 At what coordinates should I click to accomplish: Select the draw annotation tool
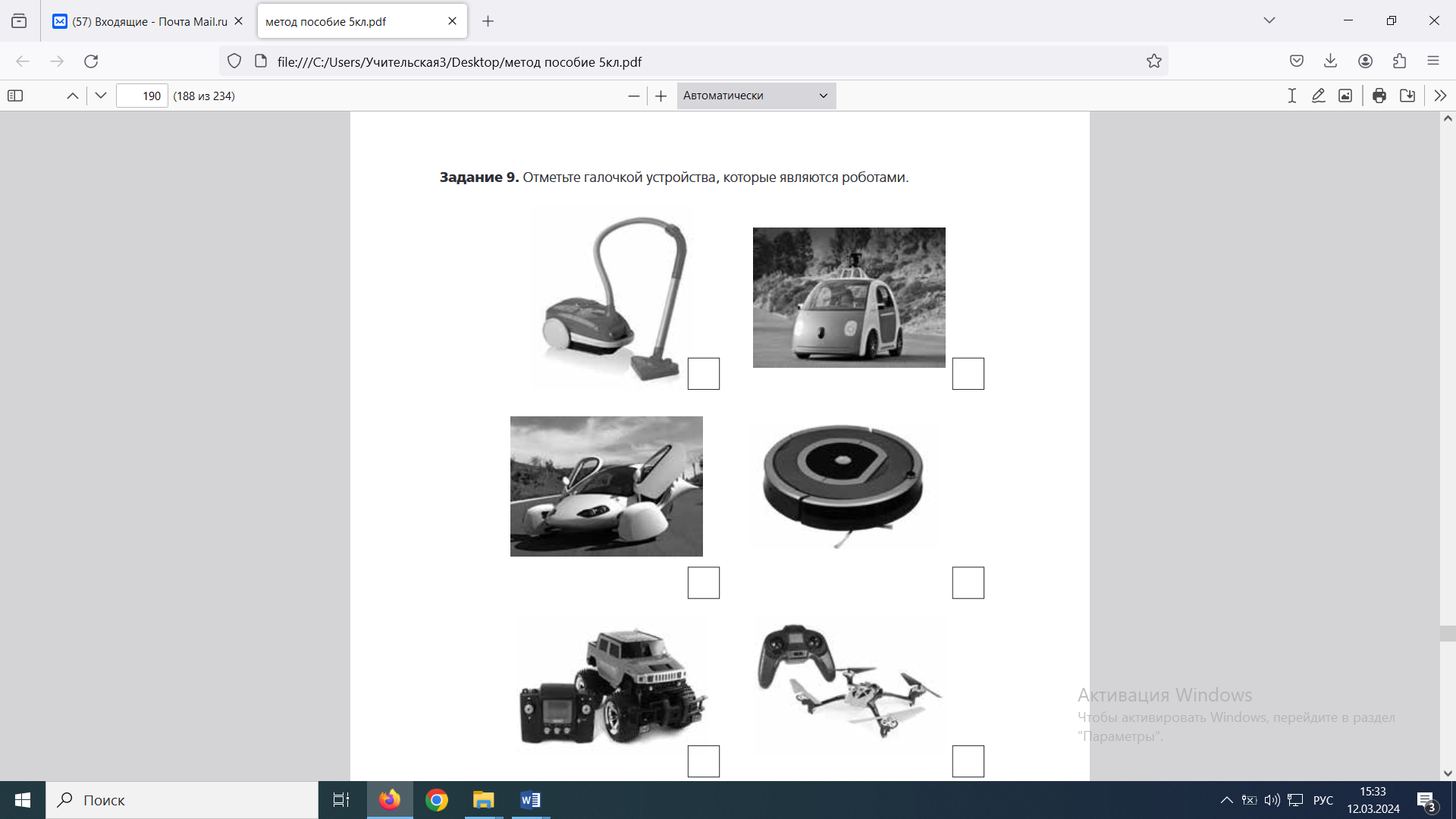[x=1319, y=96]
